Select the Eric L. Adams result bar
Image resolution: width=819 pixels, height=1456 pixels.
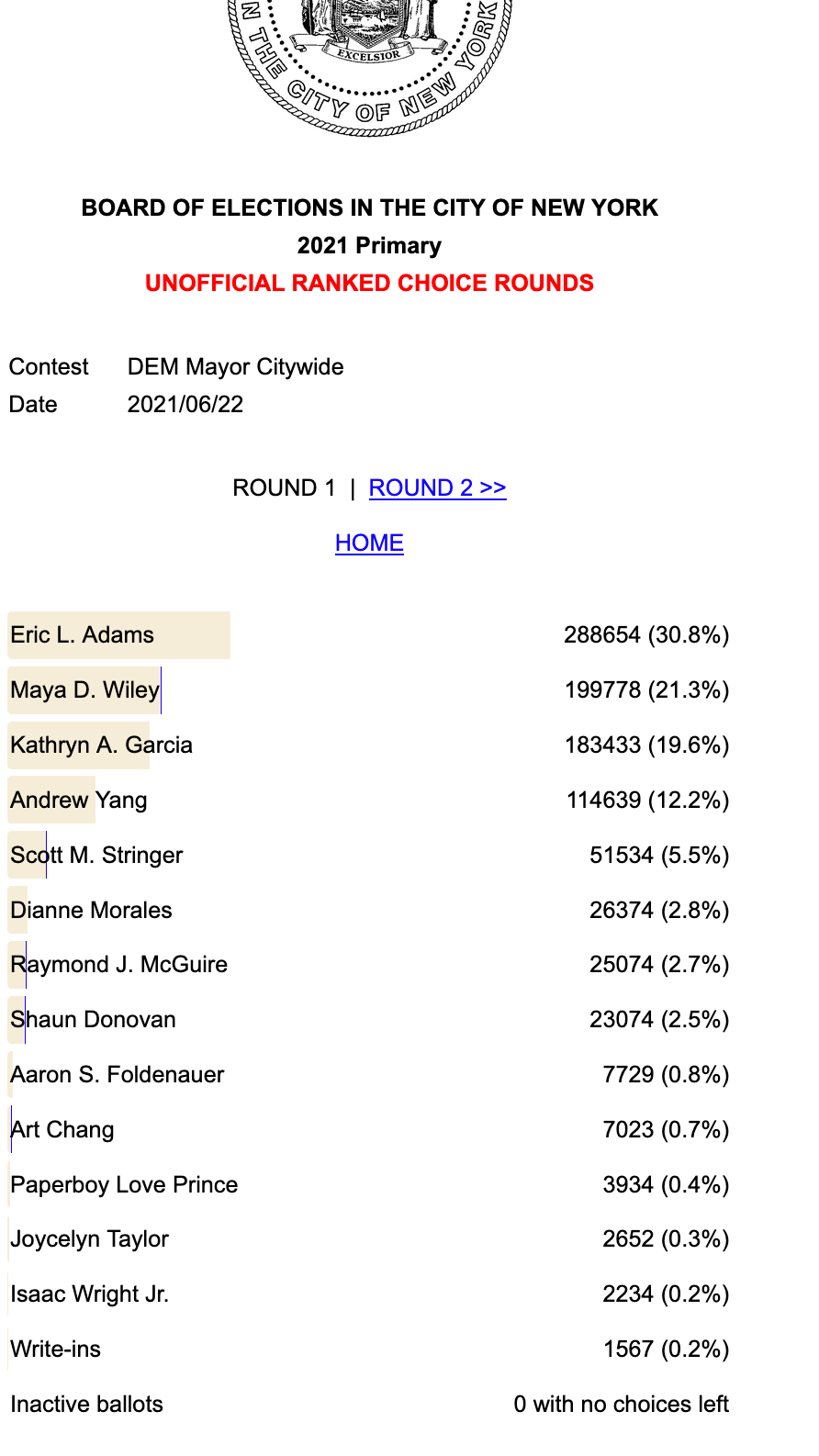[x=119, y=635]
